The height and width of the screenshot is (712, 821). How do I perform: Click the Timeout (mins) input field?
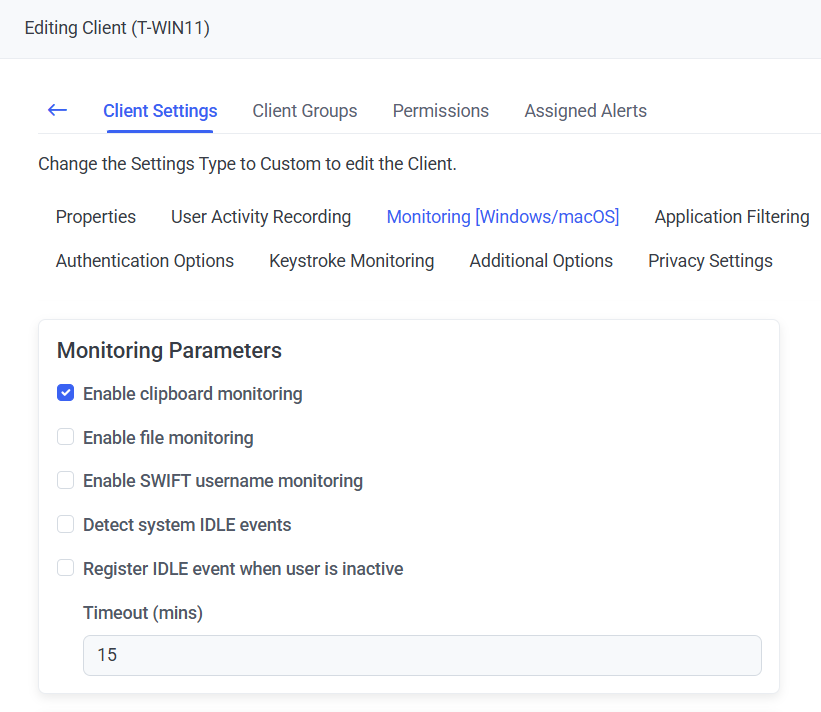click(x=421, y=655)
